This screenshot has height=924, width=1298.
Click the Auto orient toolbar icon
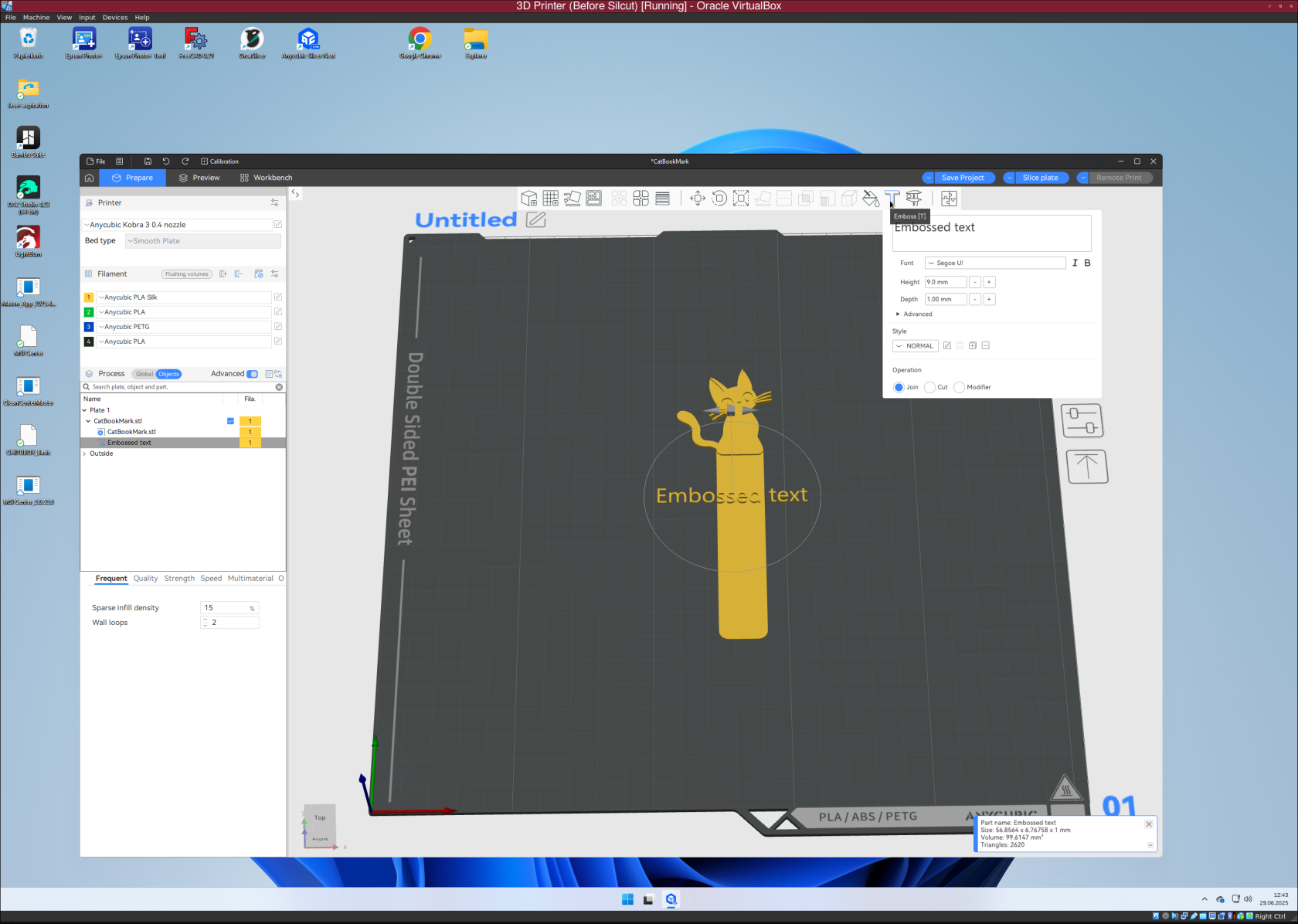573,199
